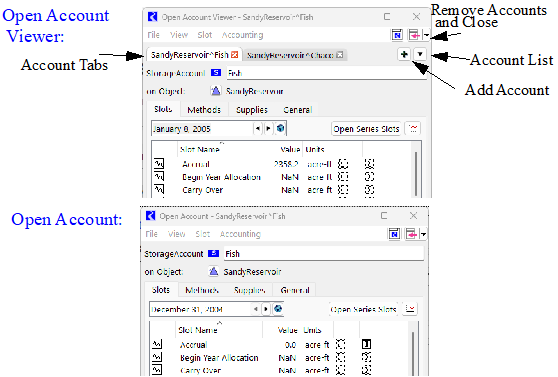The height and width of the screenshot is (377, 558).
Task: Click Accrual I flag icon in Open Account window
Action: coord(366,344)
